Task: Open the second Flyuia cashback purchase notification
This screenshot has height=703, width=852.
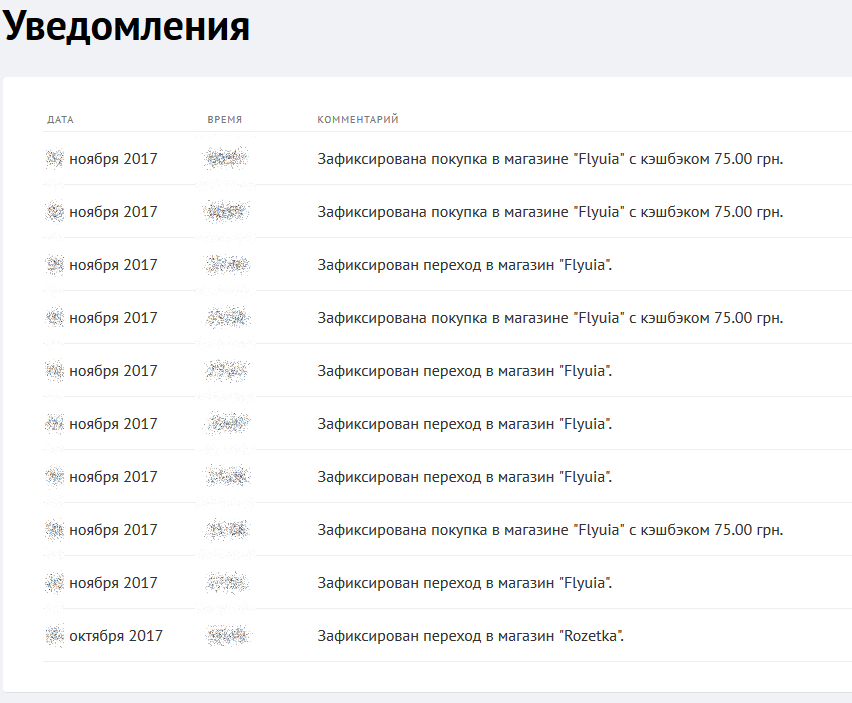Action: (x=550, y=212)
